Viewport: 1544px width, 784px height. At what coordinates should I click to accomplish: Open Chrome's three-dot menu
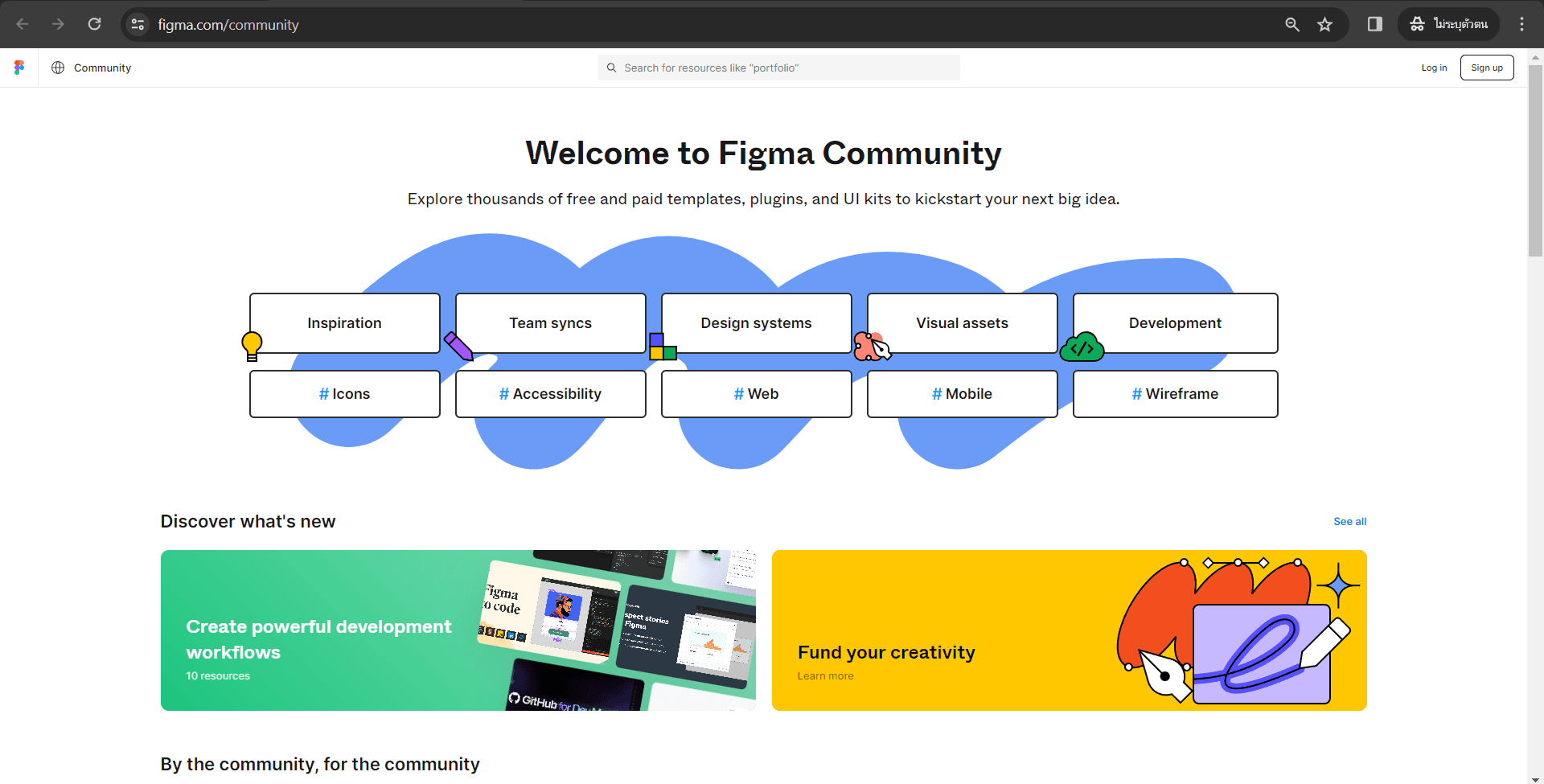pos(1521,24)
